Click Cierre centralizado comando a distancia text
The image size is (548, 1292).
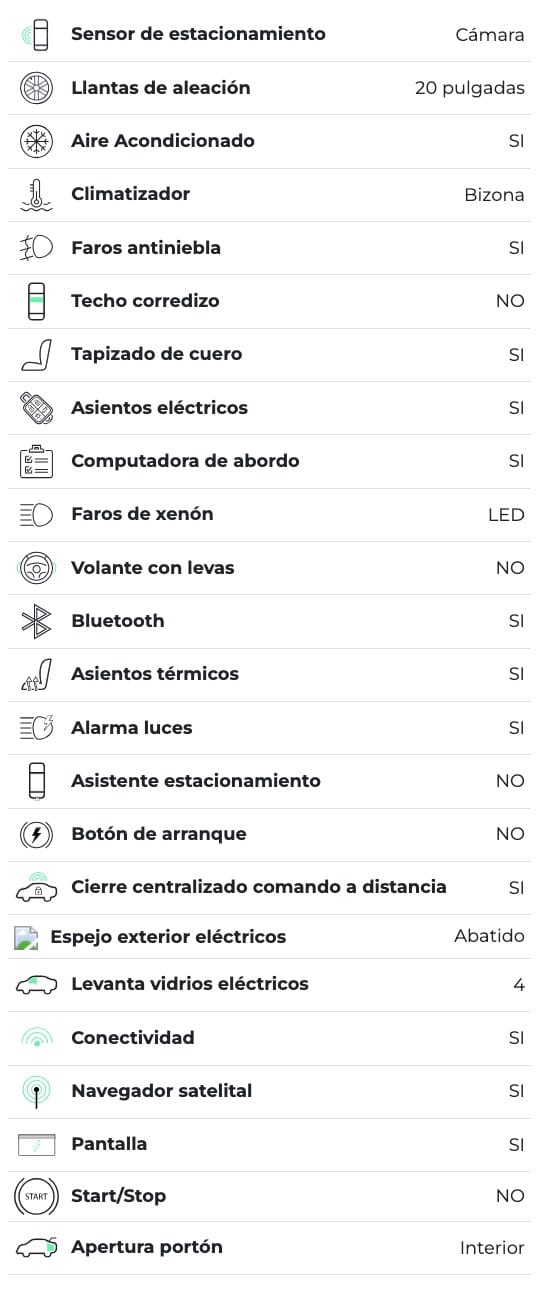[259, 887]
